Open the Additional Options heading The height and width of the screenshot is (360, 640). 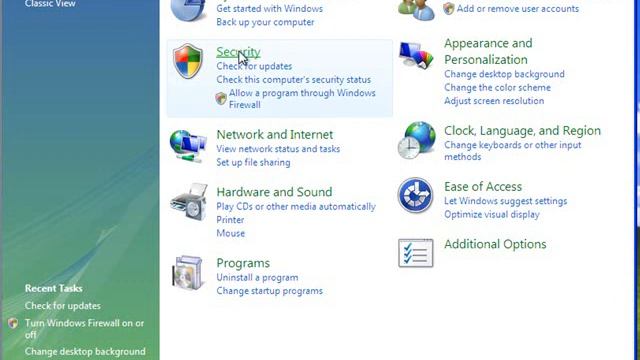click(495, 244)
